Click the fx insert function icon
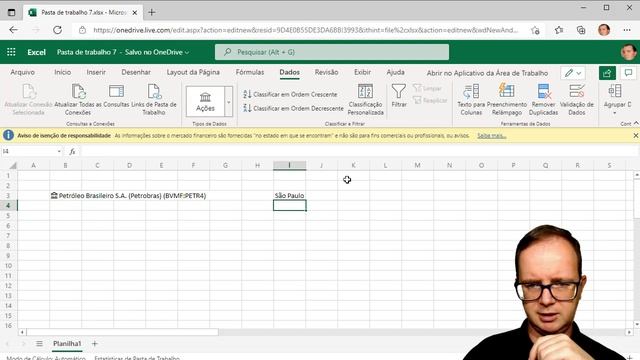640x360 pixels. click(72, 151)
